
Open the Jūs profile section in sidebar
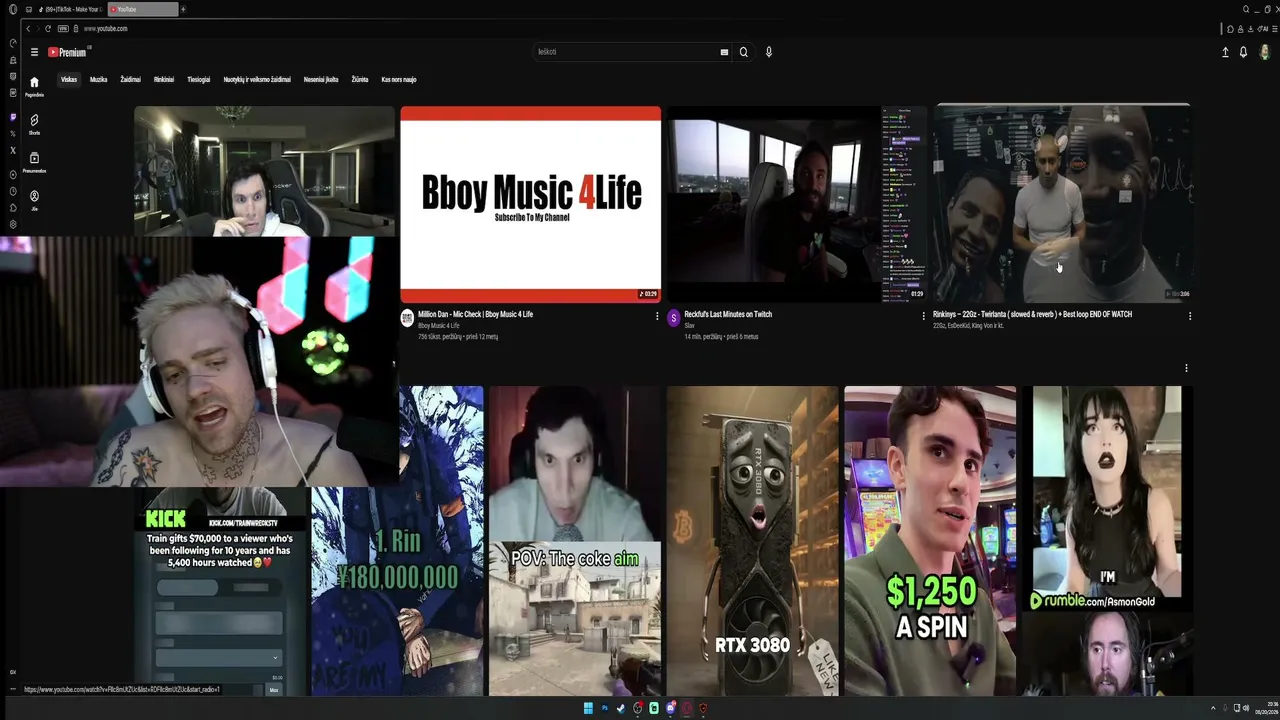coord(34,199)
